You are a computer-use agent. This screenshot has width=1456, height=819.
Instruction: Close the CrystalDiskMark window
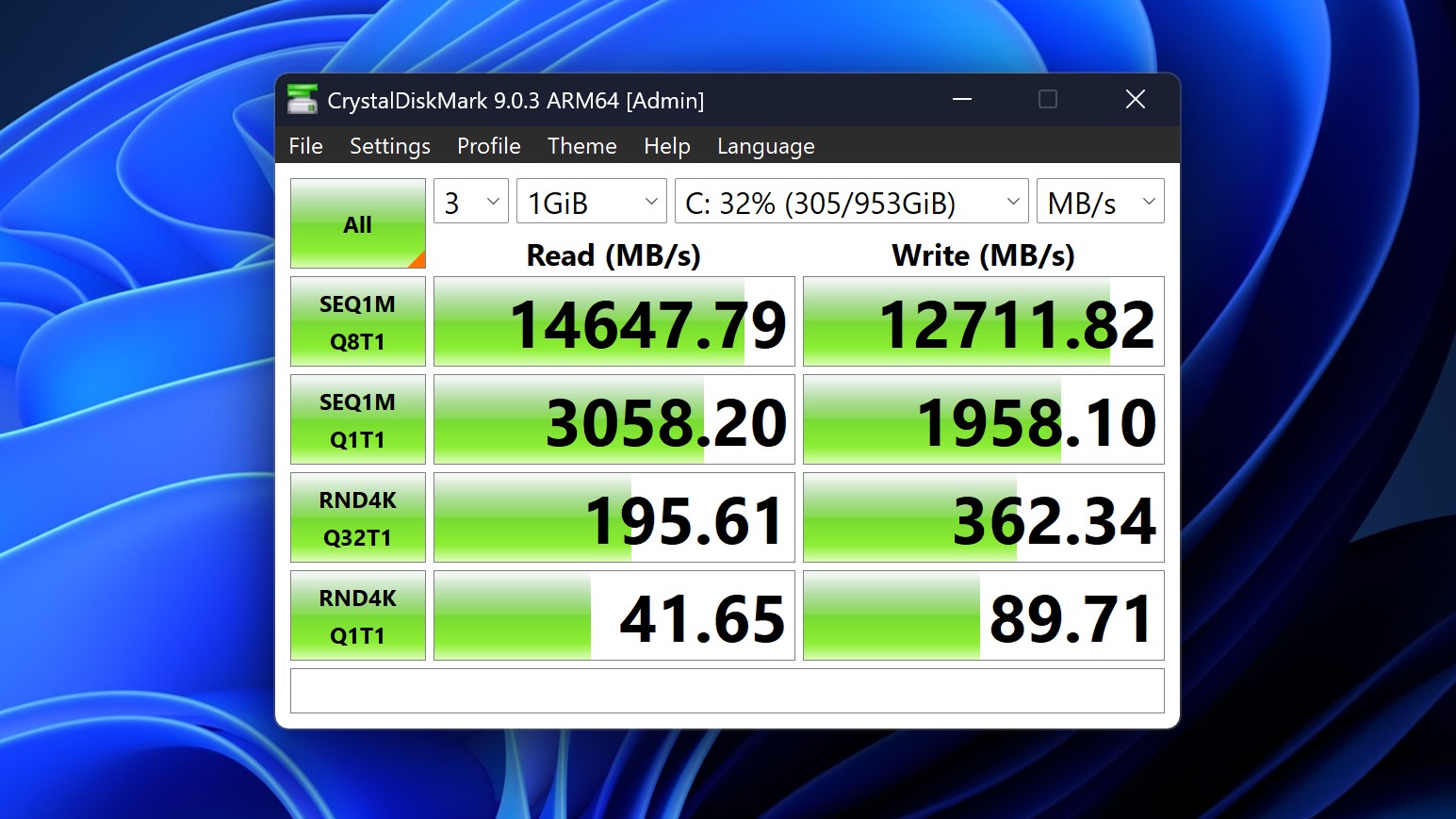click(1136, 100)
